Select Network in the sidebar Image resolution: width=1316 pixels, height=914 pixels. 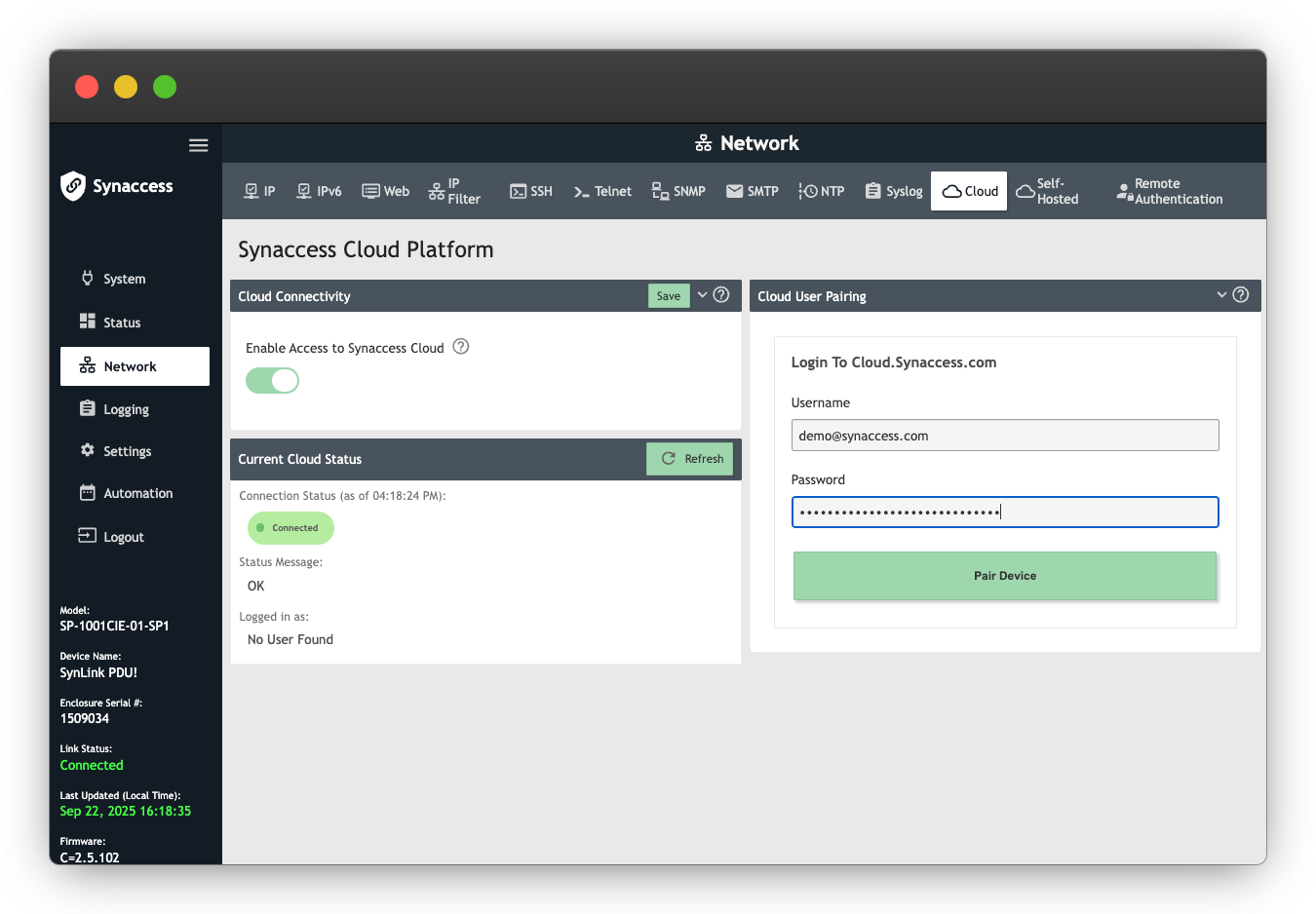coord(135,366)
